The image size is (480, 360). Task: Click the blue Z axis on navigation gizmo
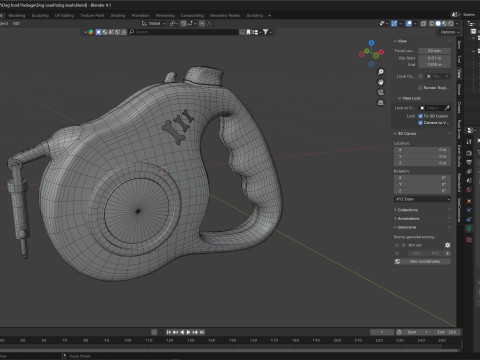(x=371, y=43)
